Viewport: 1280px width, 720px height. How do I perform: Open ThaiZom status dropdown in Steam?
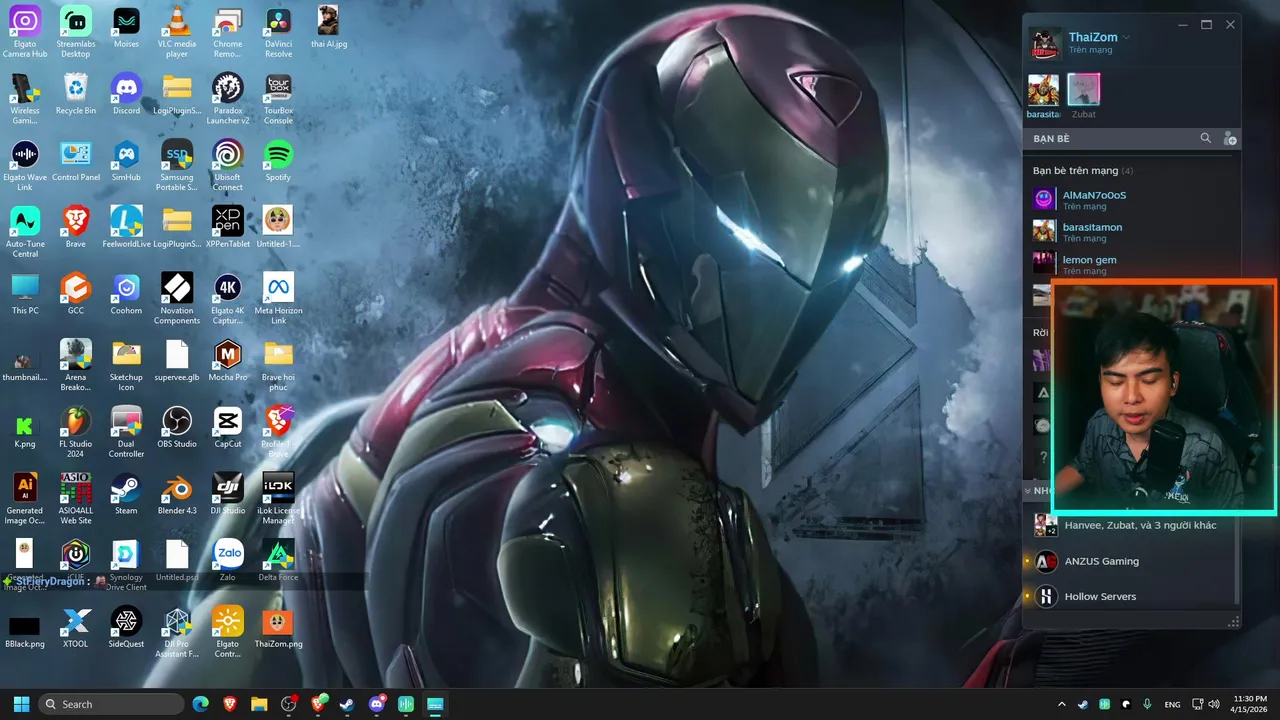click(x=1126, y=37)
